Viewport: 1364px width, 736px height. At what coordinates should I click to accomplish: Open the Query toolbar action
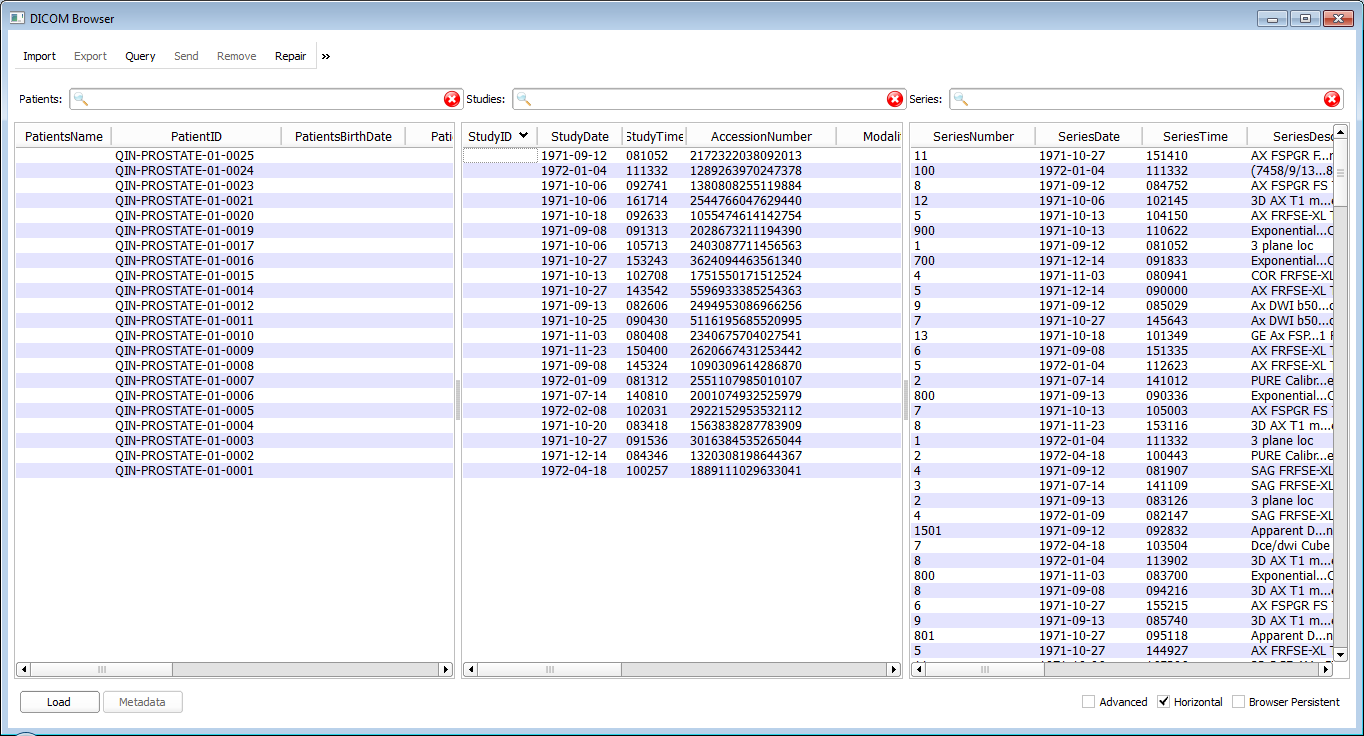(x=140, y=56)
